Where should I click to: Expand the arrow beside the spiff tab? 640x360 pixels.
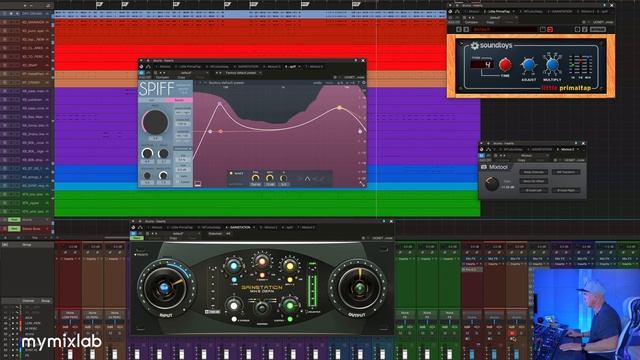(x=299, y=67)
